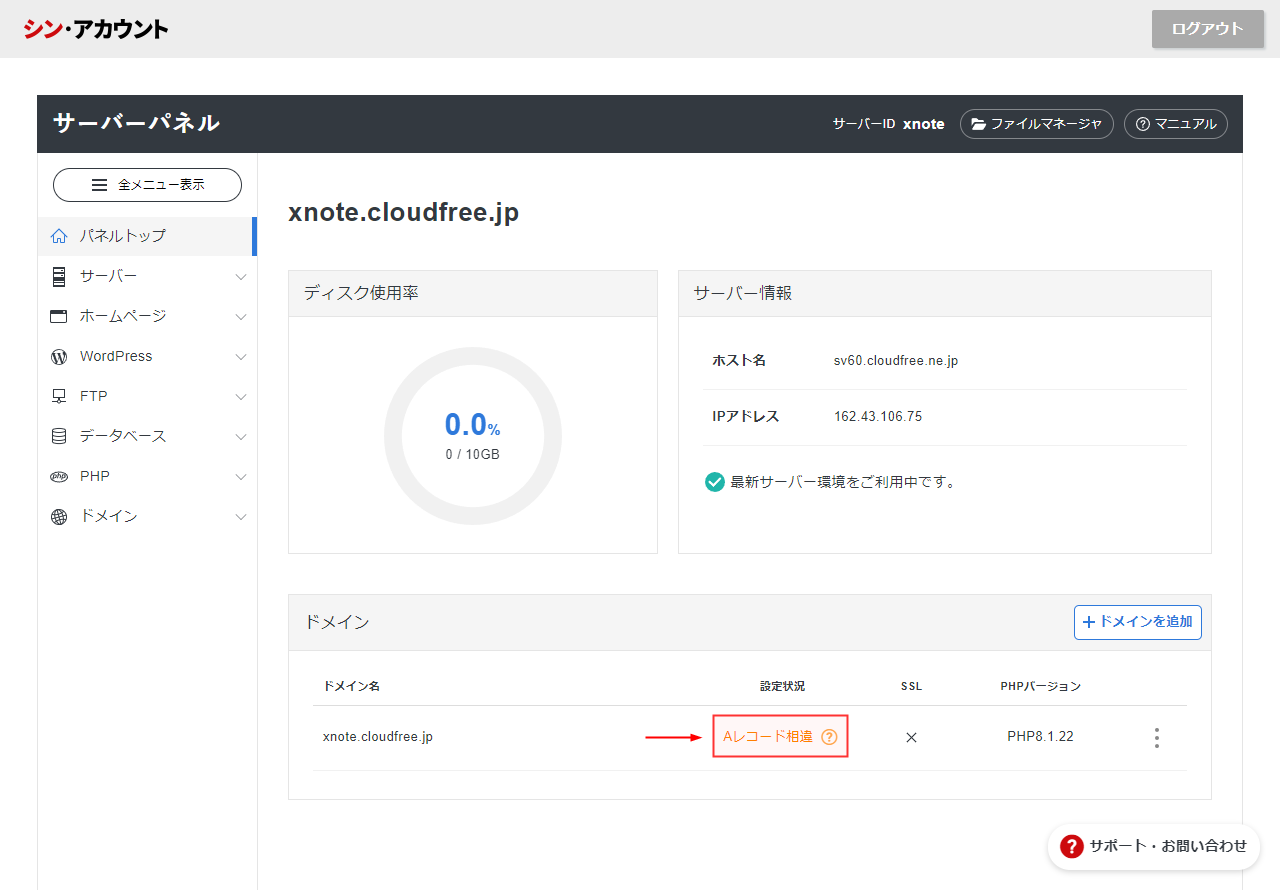Expand the ホームページ chevron

point(240,316)
